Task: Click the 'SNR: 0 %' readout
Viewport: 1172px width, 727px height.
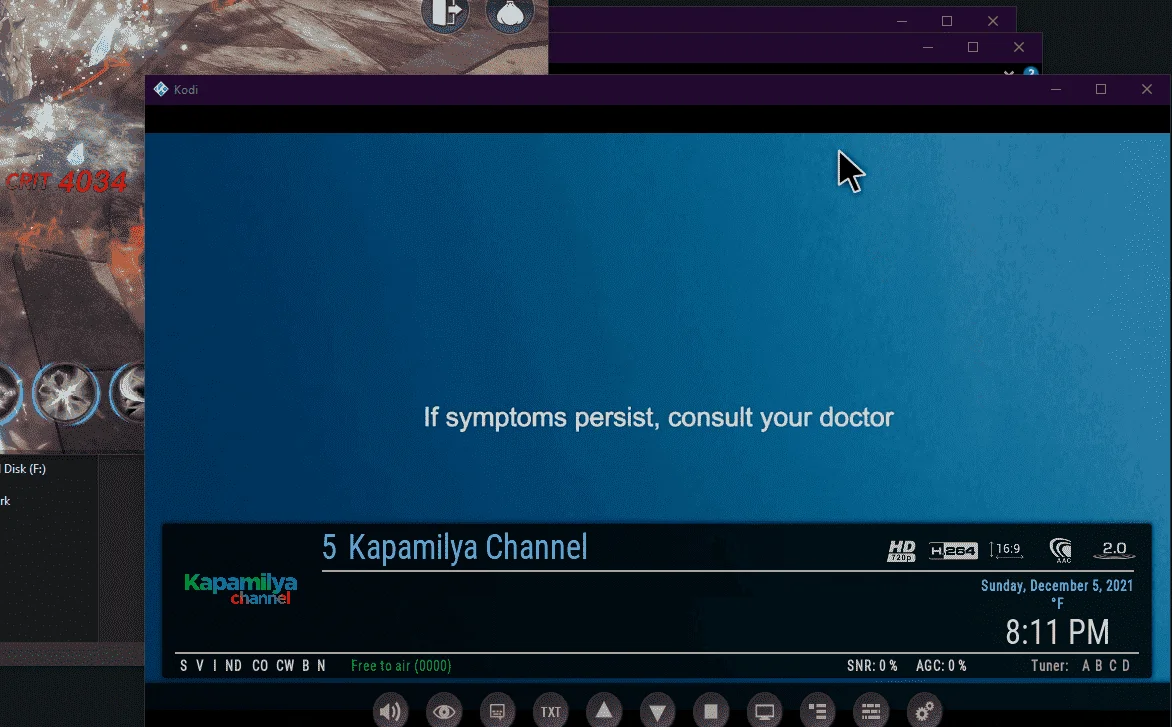Action: click(x=872, y=666)
